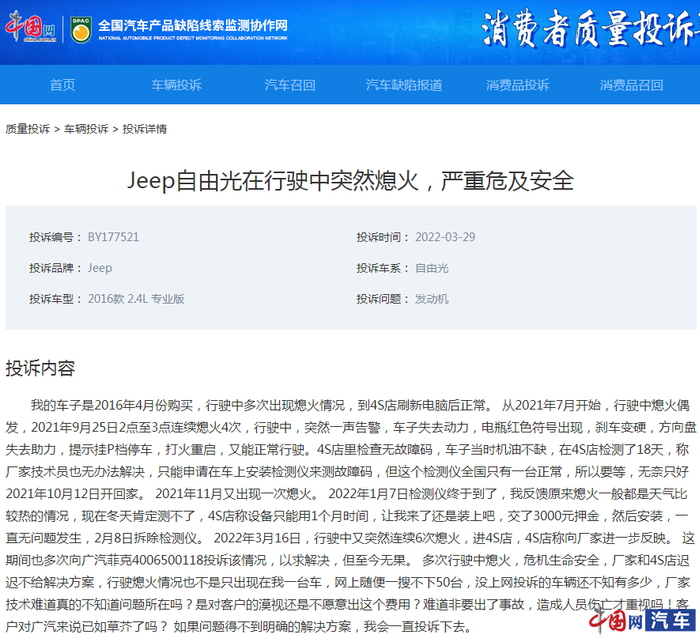
Task: Open 消费品投诉 in the navigation bar
Action: [518, 85]
